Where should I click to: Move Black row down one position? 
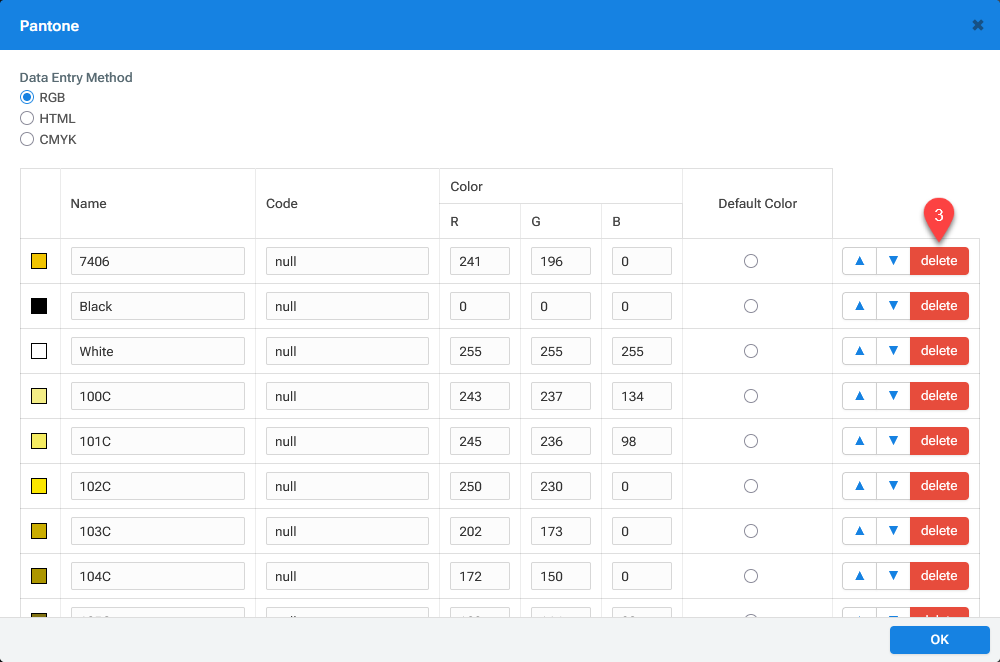point(893,306)
